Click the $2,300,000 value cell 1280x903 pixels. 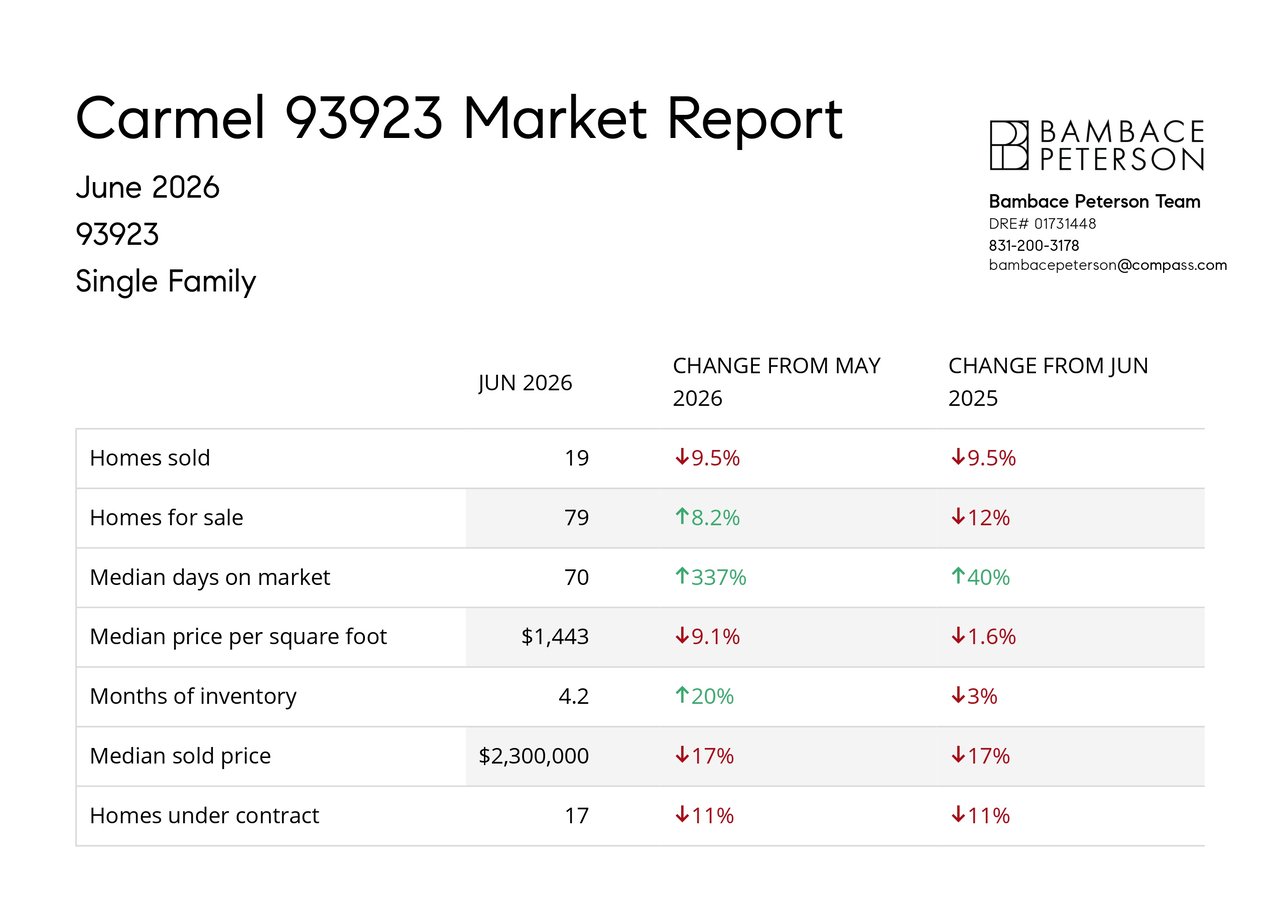pyautogui.click(x=534, y=756)
